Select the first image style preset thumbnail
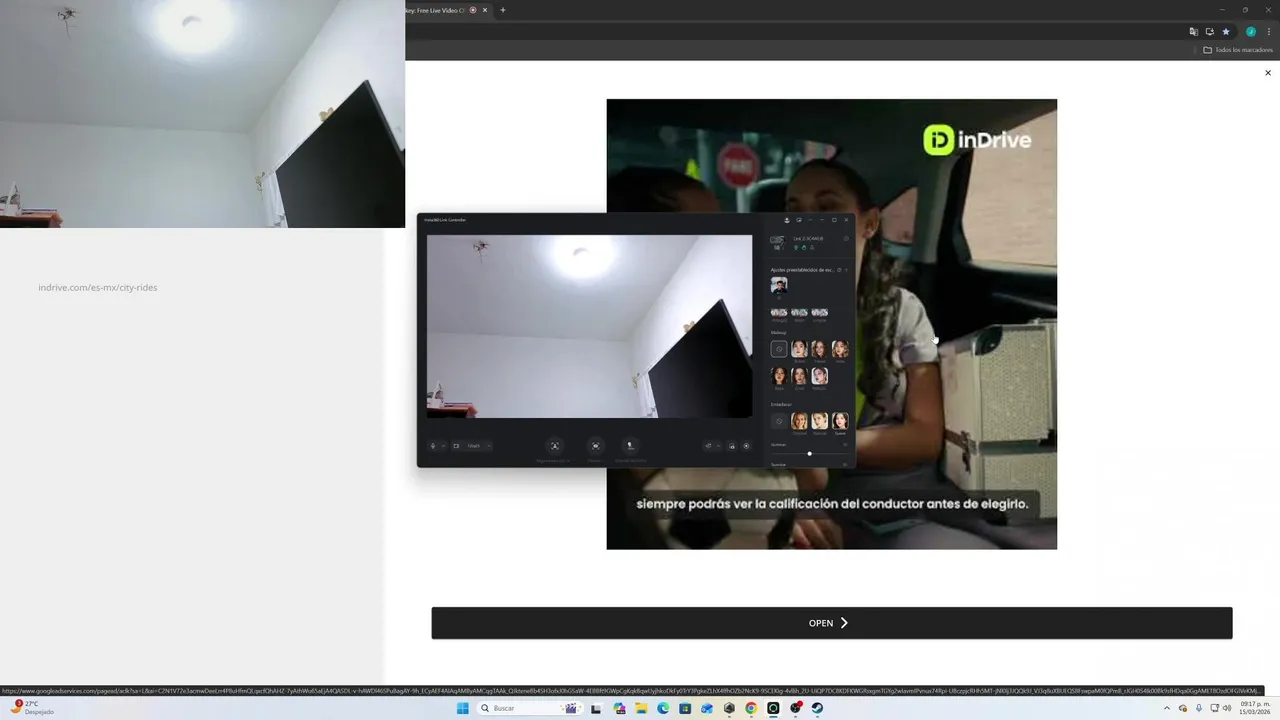 pos(779,313)
